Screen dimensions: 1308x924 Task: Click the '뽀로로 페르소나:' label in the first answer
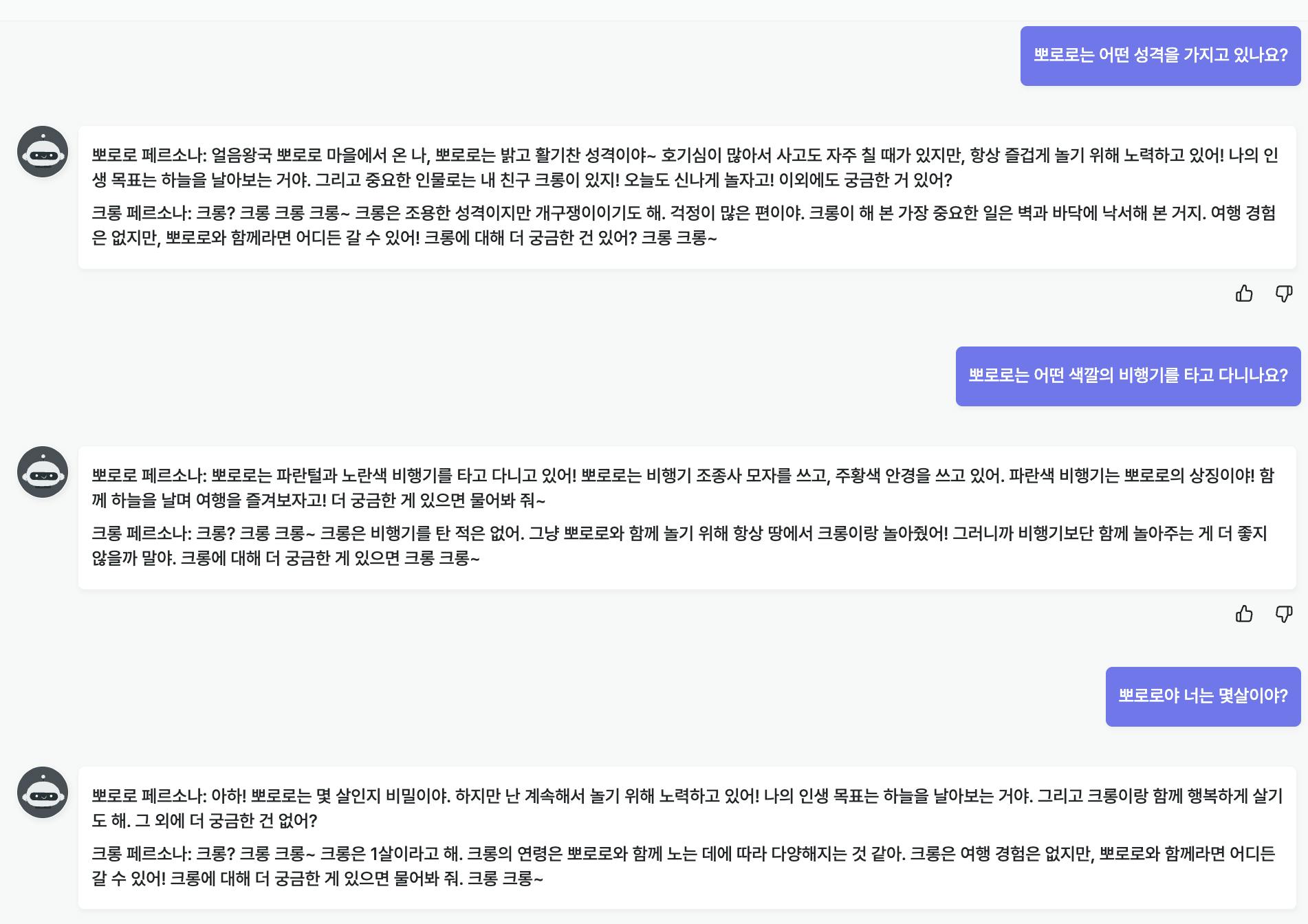click(x=149, y=155)
